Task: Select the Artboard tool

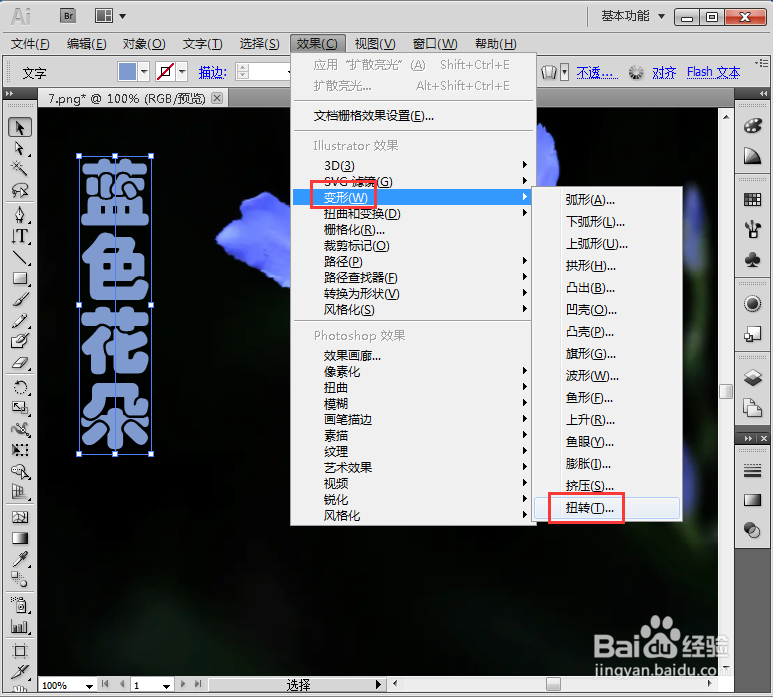Action: tap(20, 651)
